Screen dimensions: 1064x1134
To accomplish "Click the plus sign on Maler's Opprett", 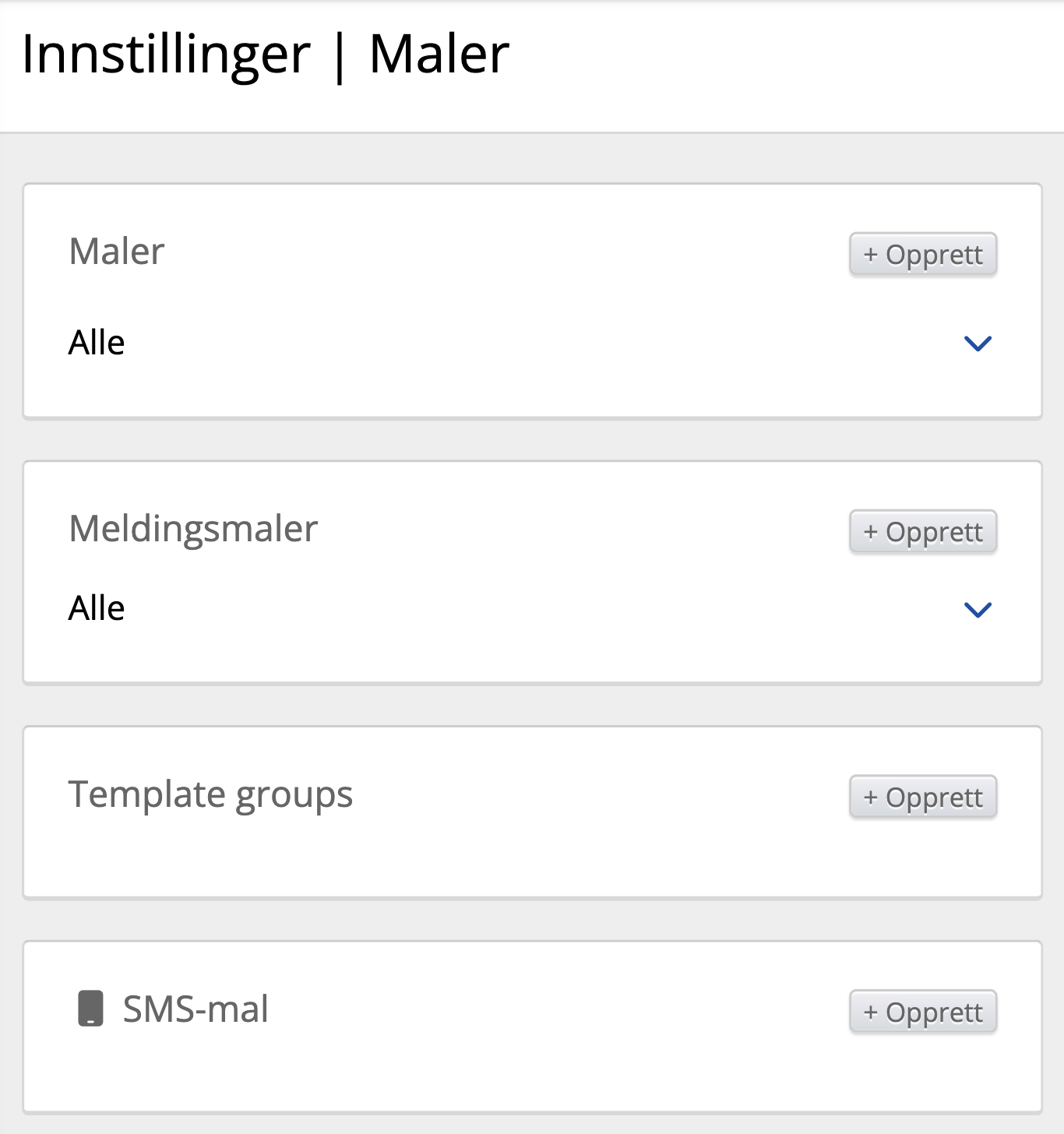I will pyautogui.click(x=871, y=255).
